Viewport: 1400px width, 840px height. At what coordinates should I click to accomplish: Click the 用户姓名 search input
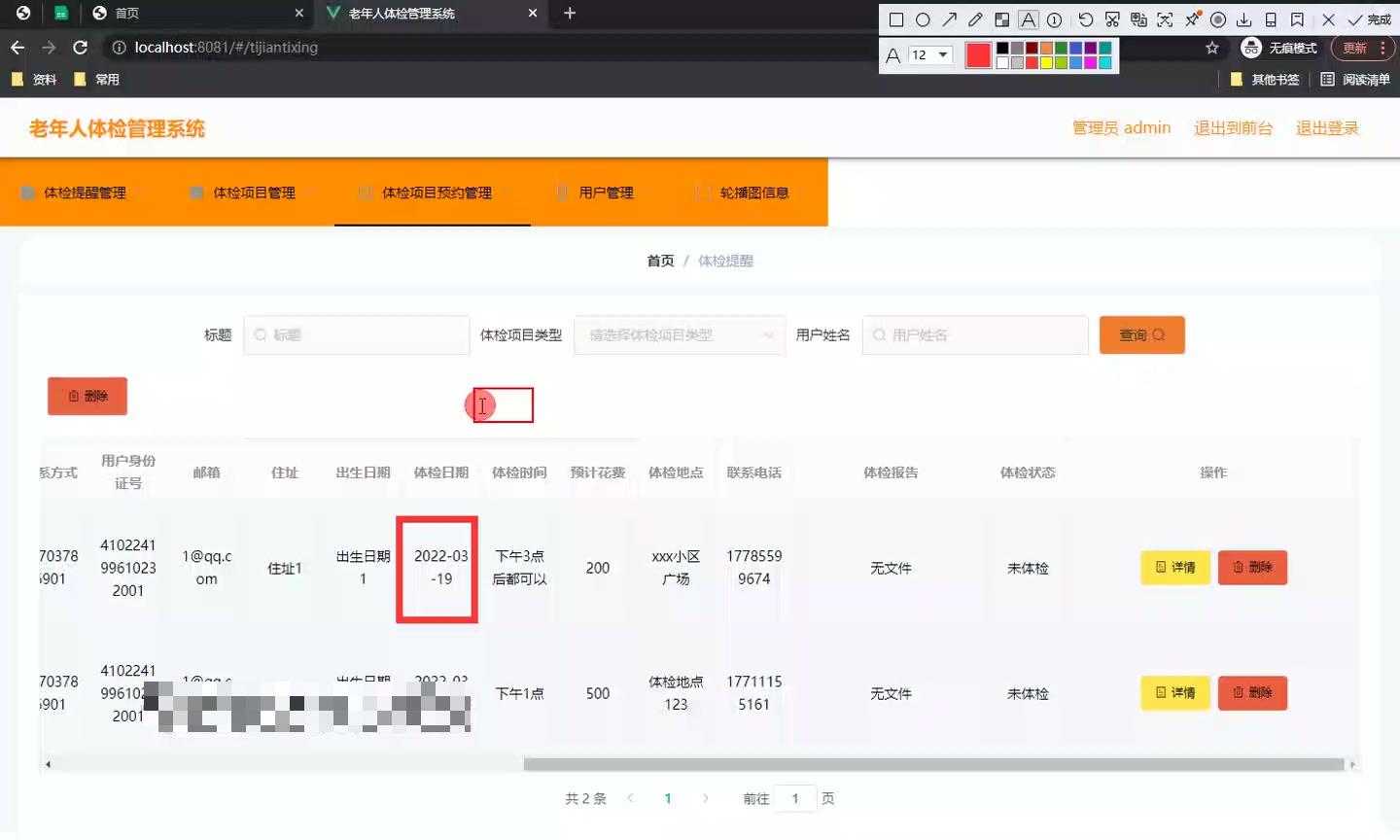coord(975,335)
